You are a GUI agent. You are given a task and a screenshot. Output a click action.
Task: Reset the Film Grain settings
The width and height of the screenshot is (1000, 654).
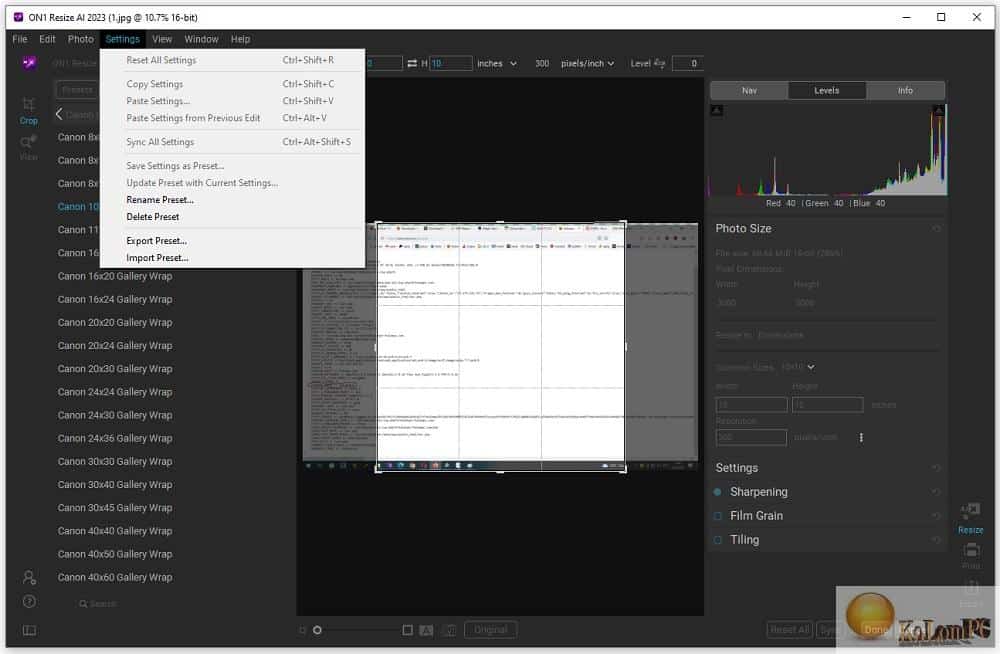coord(936,516)
